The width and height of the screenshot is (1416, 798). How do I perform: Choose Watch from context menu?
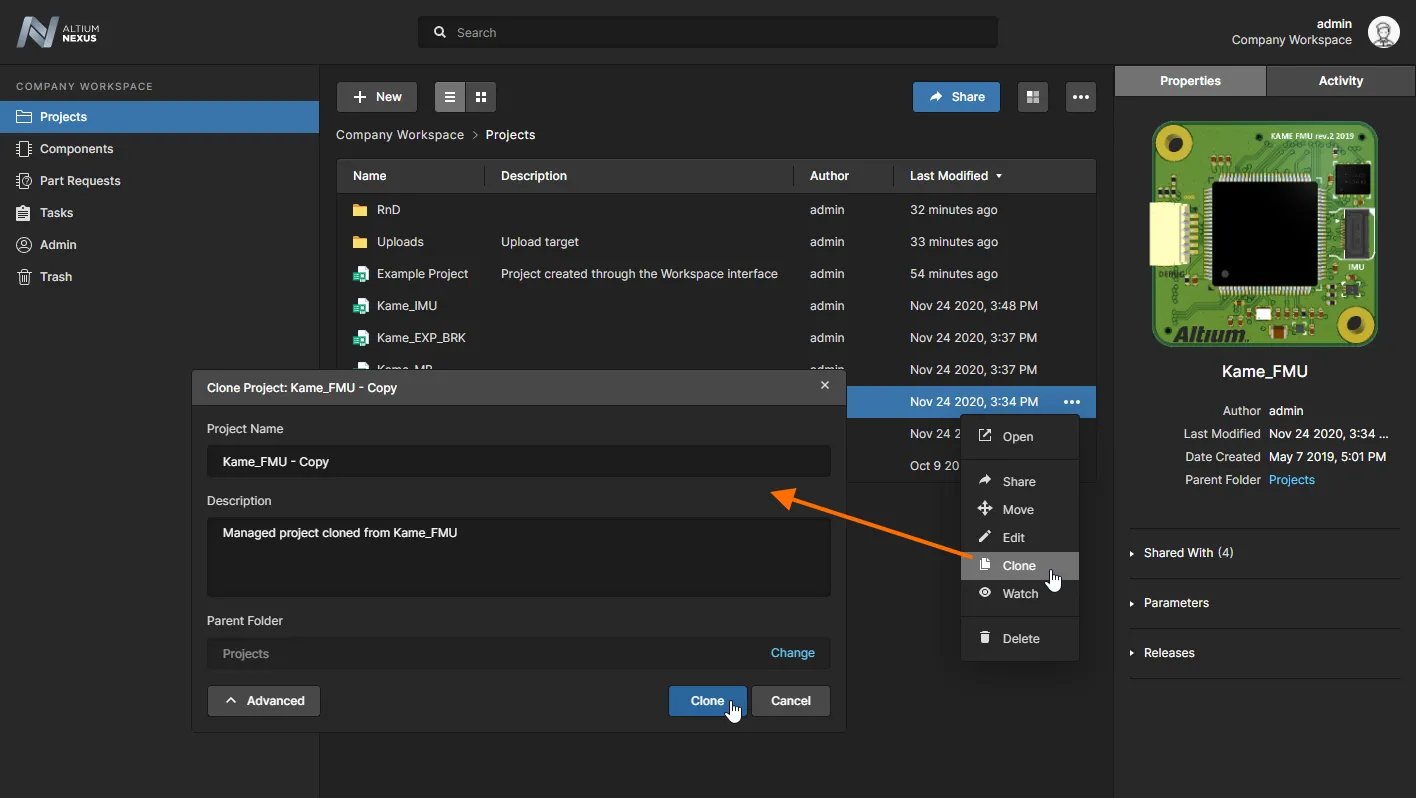pyautogui.click(x=1020, y=594)
